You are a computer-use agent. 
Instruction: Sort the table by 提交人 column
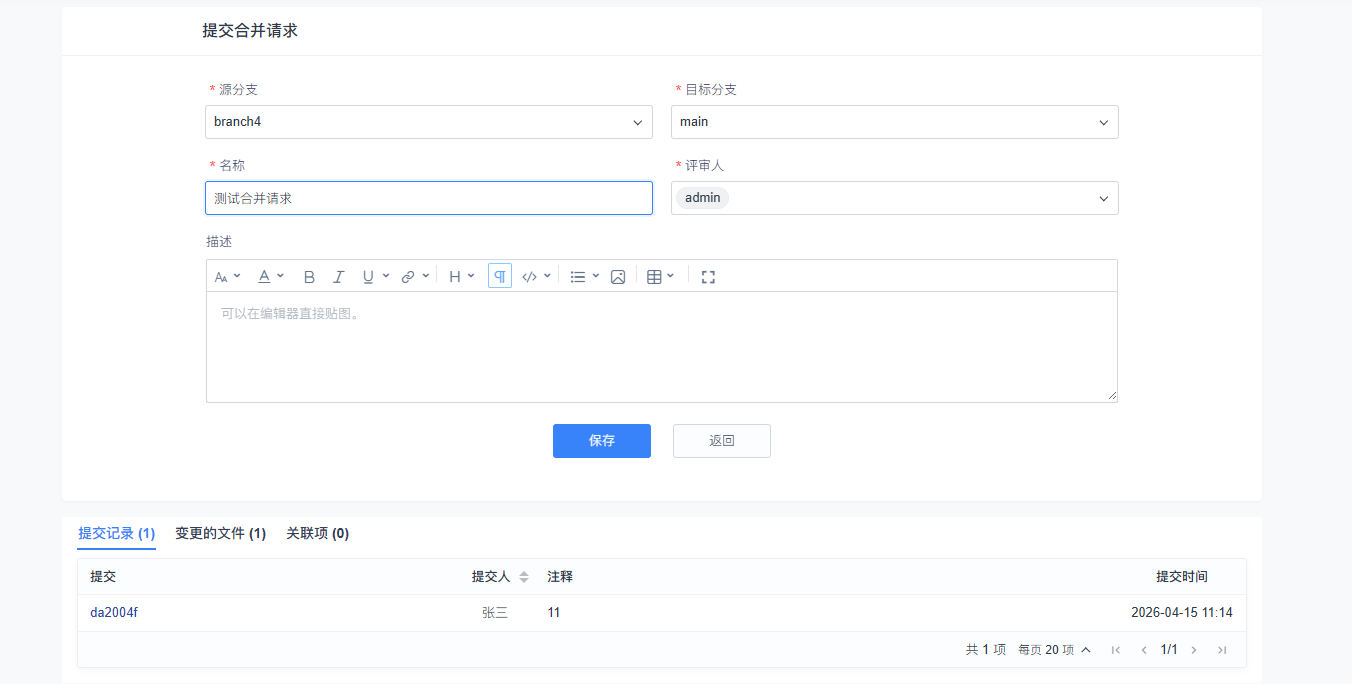[523, 577]
